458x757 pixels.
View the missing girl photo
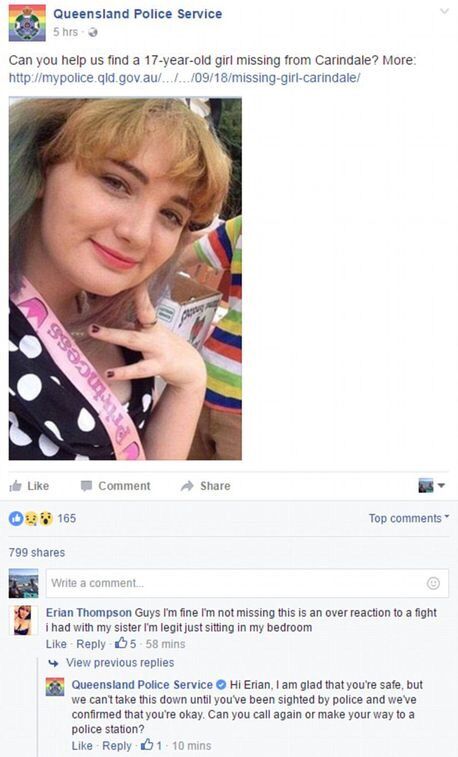[125, 278]
